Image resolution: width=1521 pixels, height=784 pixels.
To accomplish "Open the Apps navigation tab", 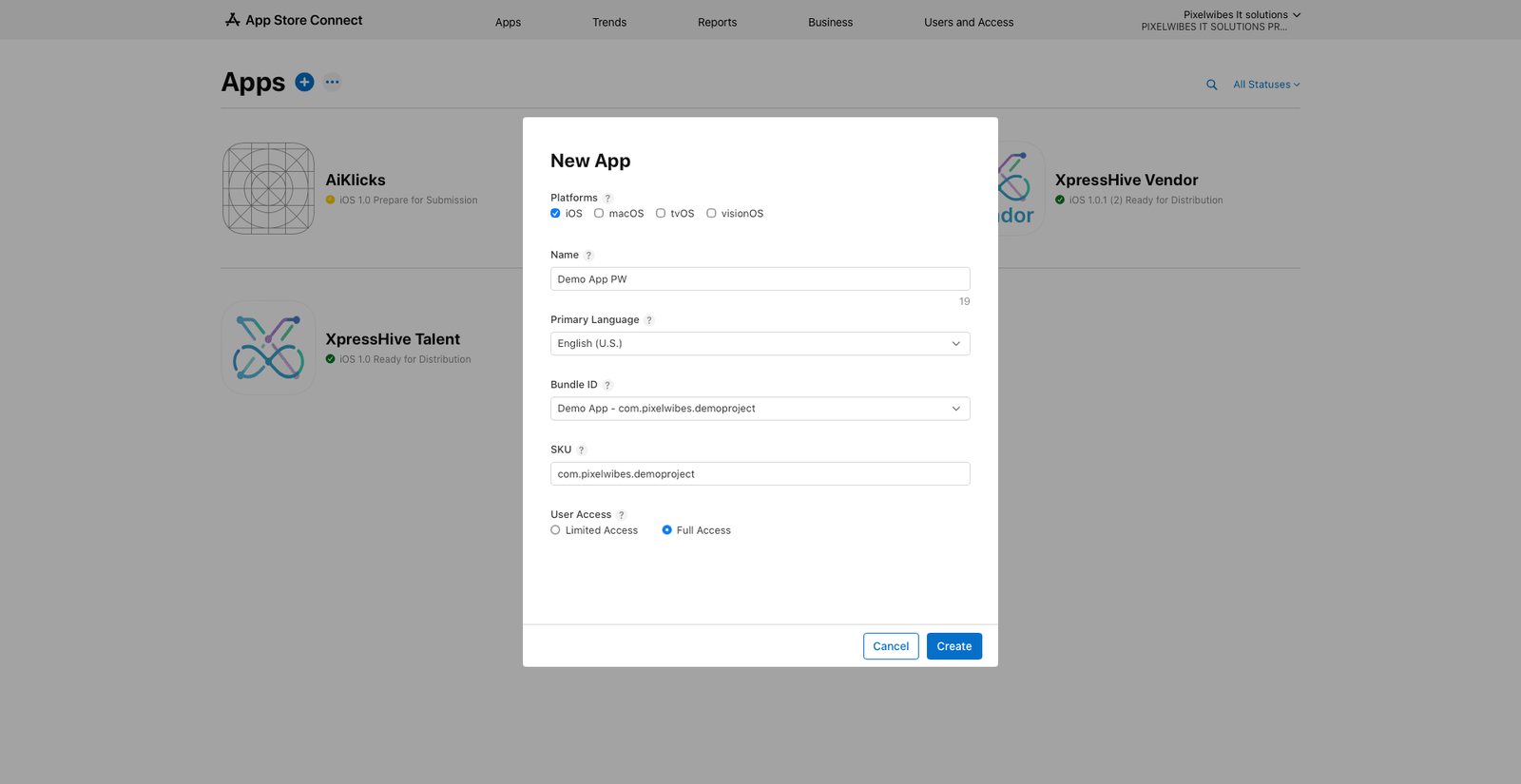I will click(x=508, y=22).
